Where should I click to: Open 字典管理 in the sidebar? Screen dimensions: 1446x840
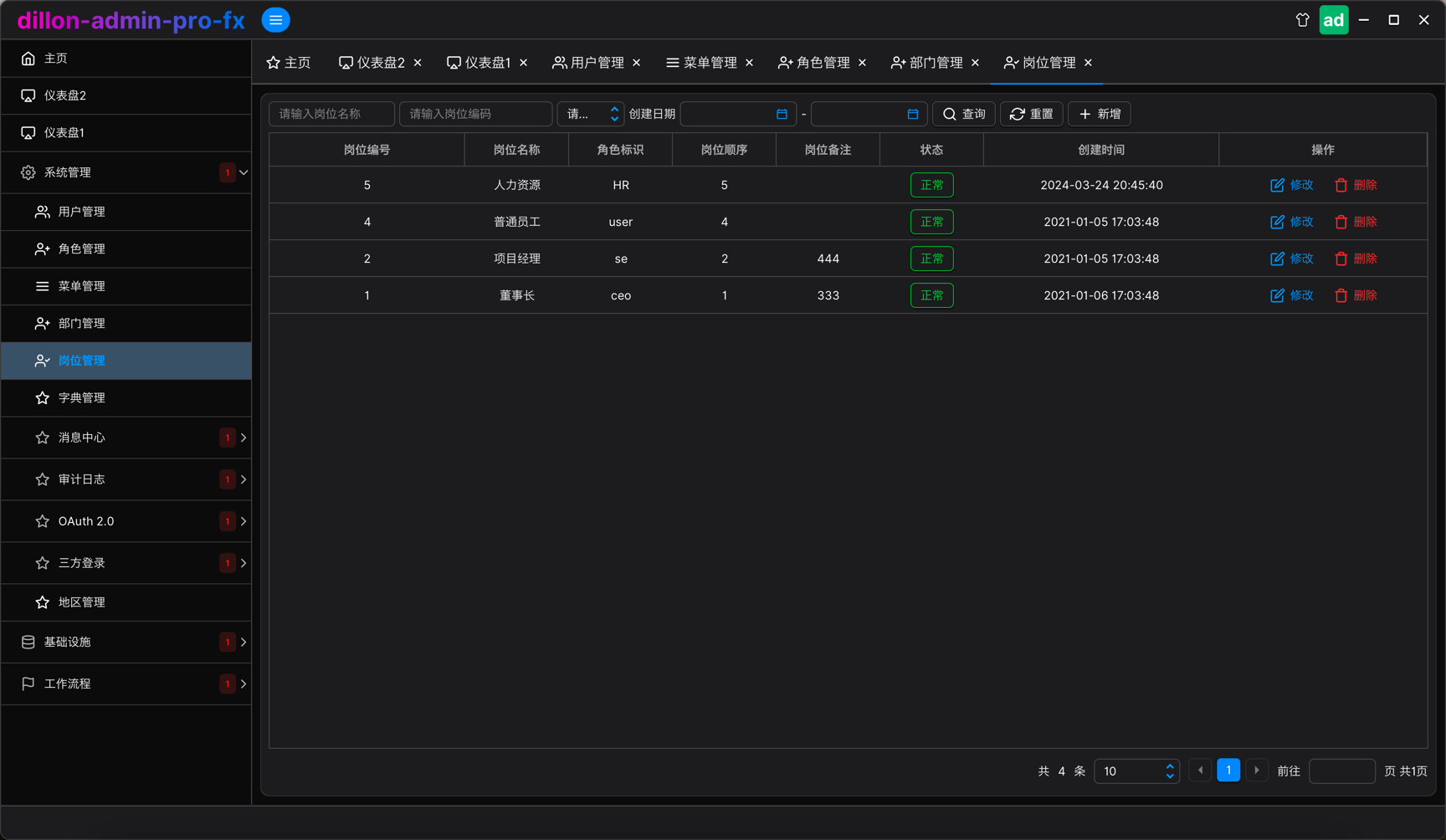coord(126,397)
